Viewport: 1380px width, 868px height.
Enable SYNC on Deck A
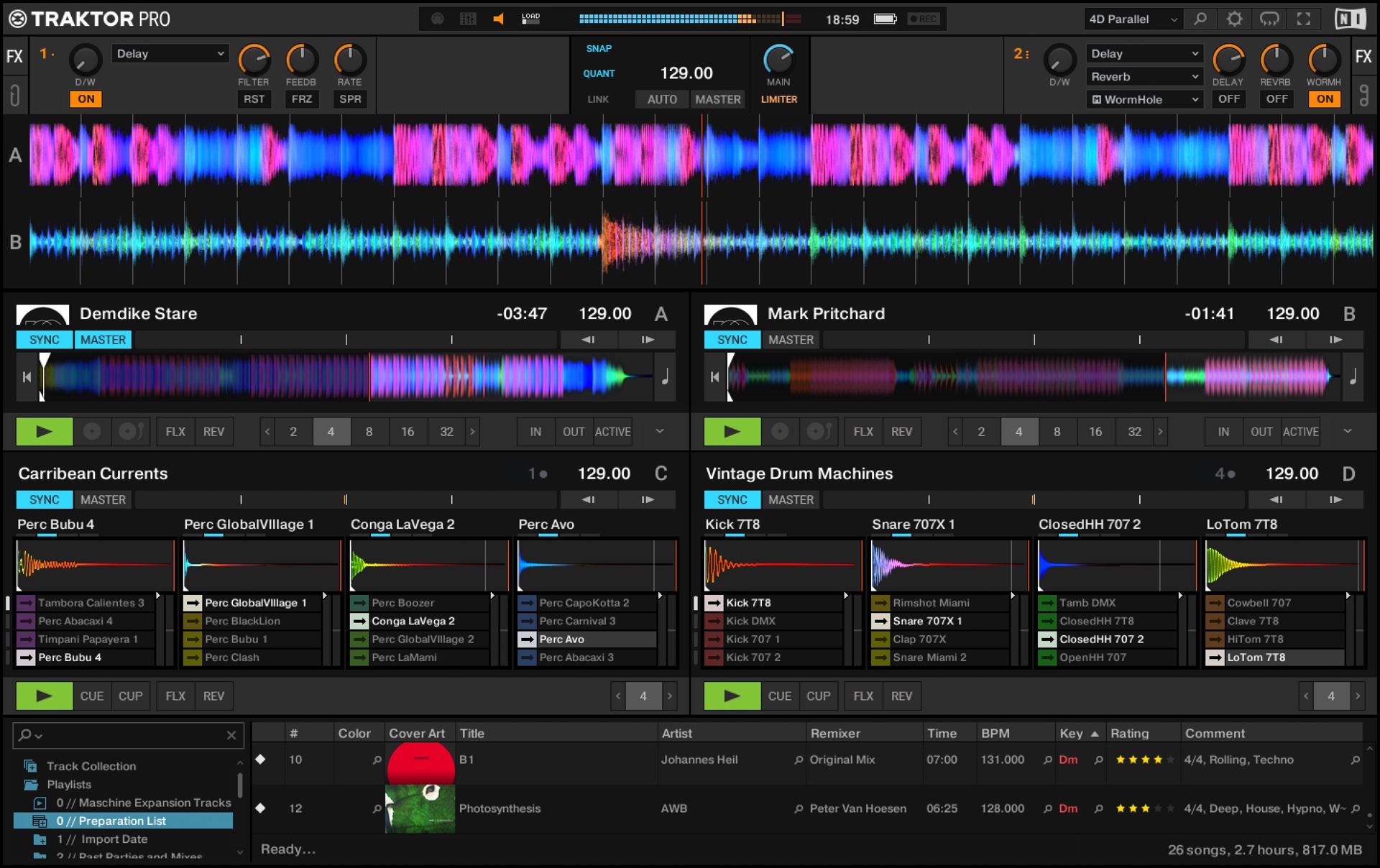[x=44, y=340]
